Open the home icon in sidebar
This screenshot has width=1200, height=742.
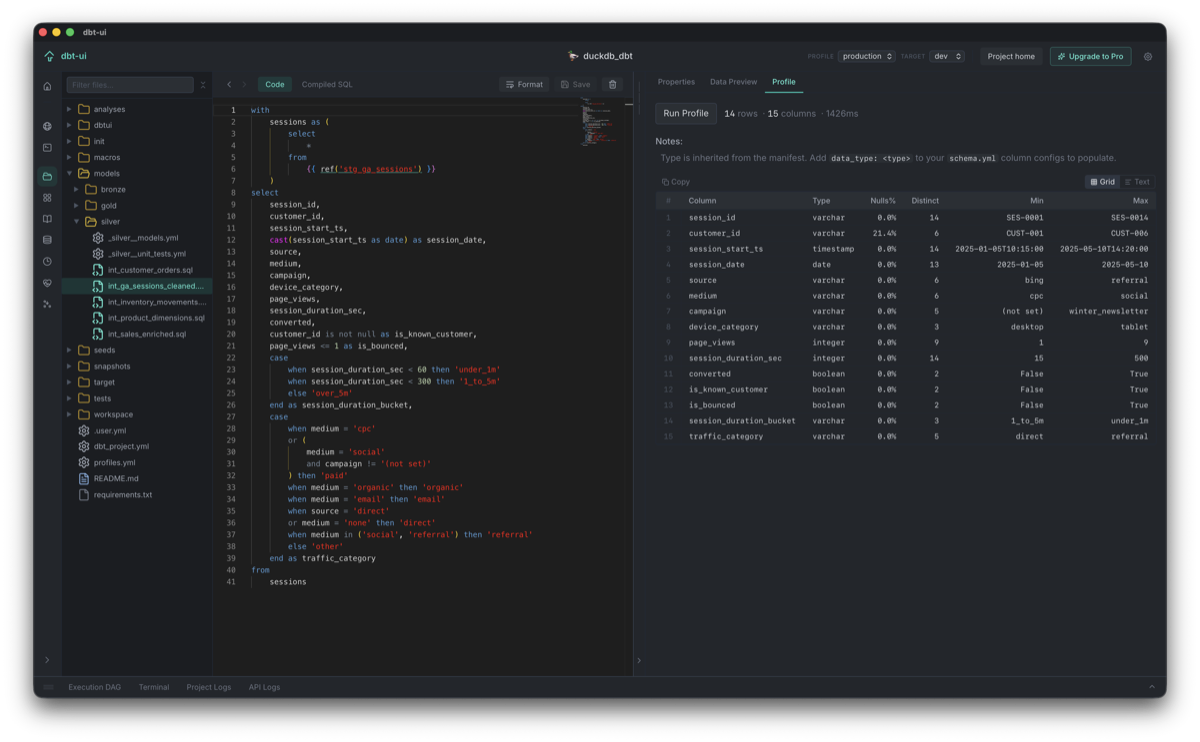pos(47,86)
